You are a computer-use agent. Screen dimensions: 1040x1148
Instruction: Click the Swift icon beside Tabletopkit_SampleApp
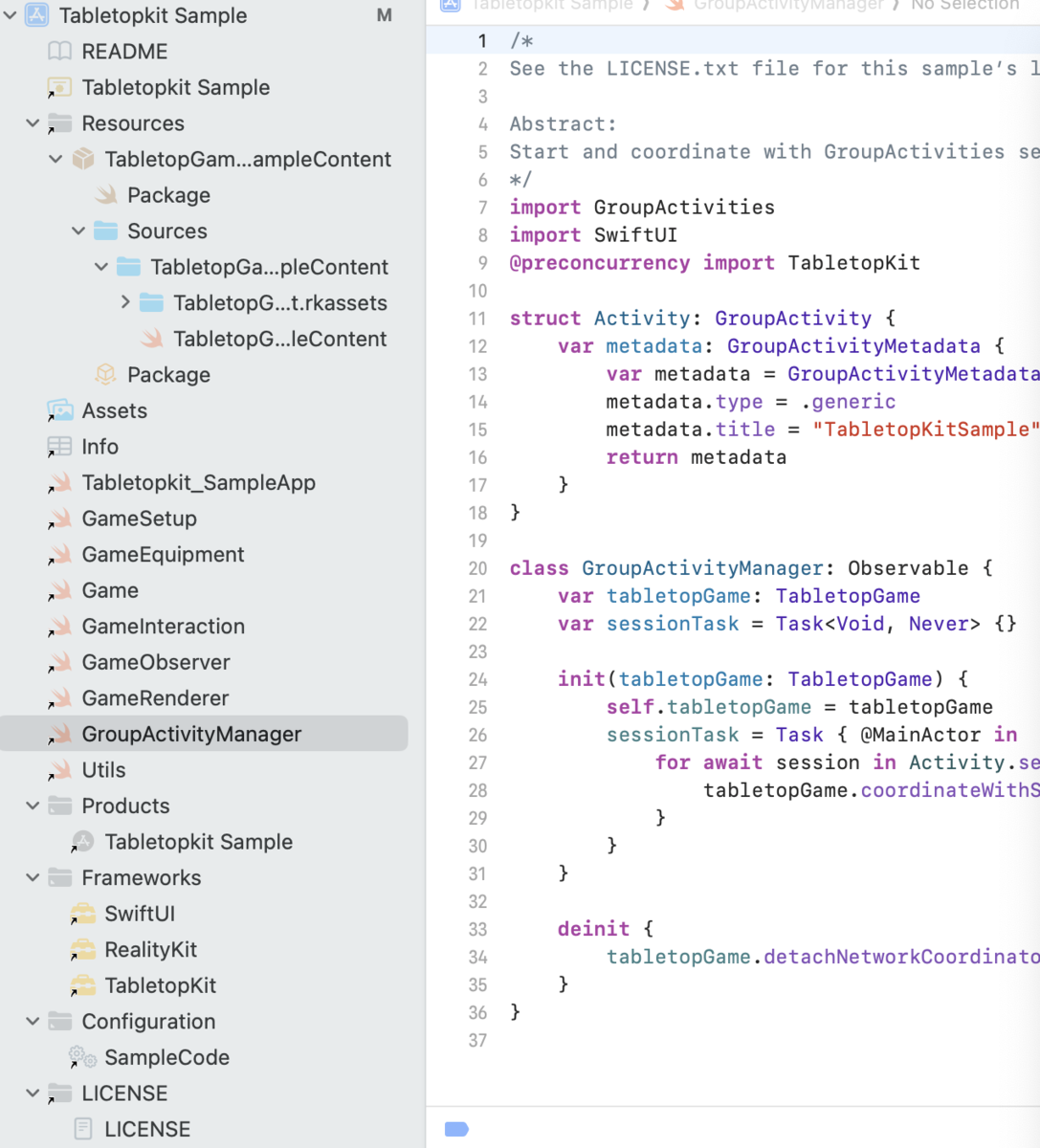[x=60, y=482]
